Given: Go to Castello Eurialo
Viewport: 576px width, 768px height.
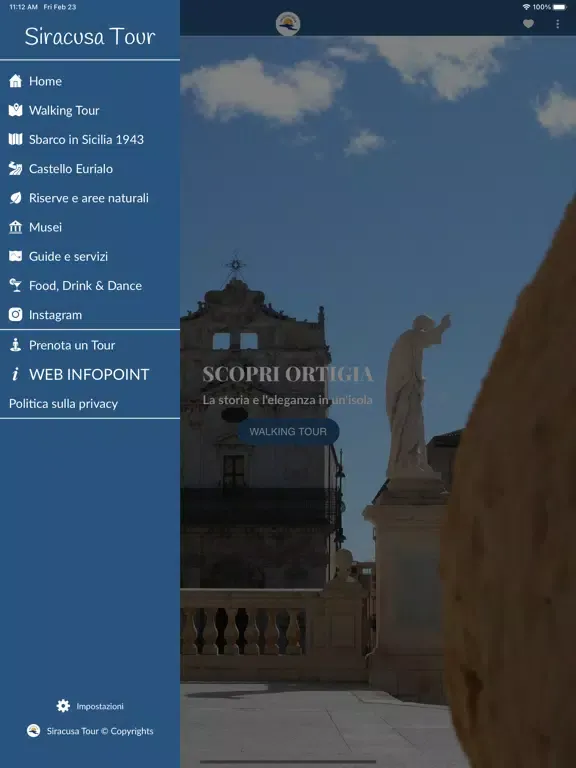Looking at the screenshot, I should [90, 168].
